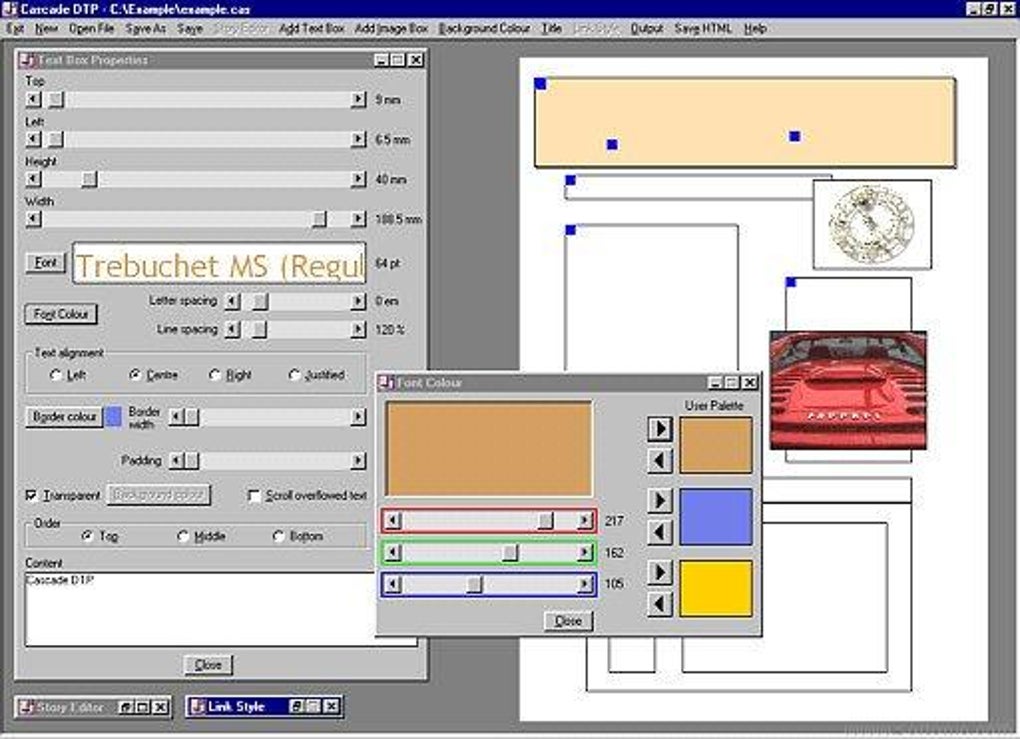
Task: Decrease Height with left arrow
Action: [33, 179]
